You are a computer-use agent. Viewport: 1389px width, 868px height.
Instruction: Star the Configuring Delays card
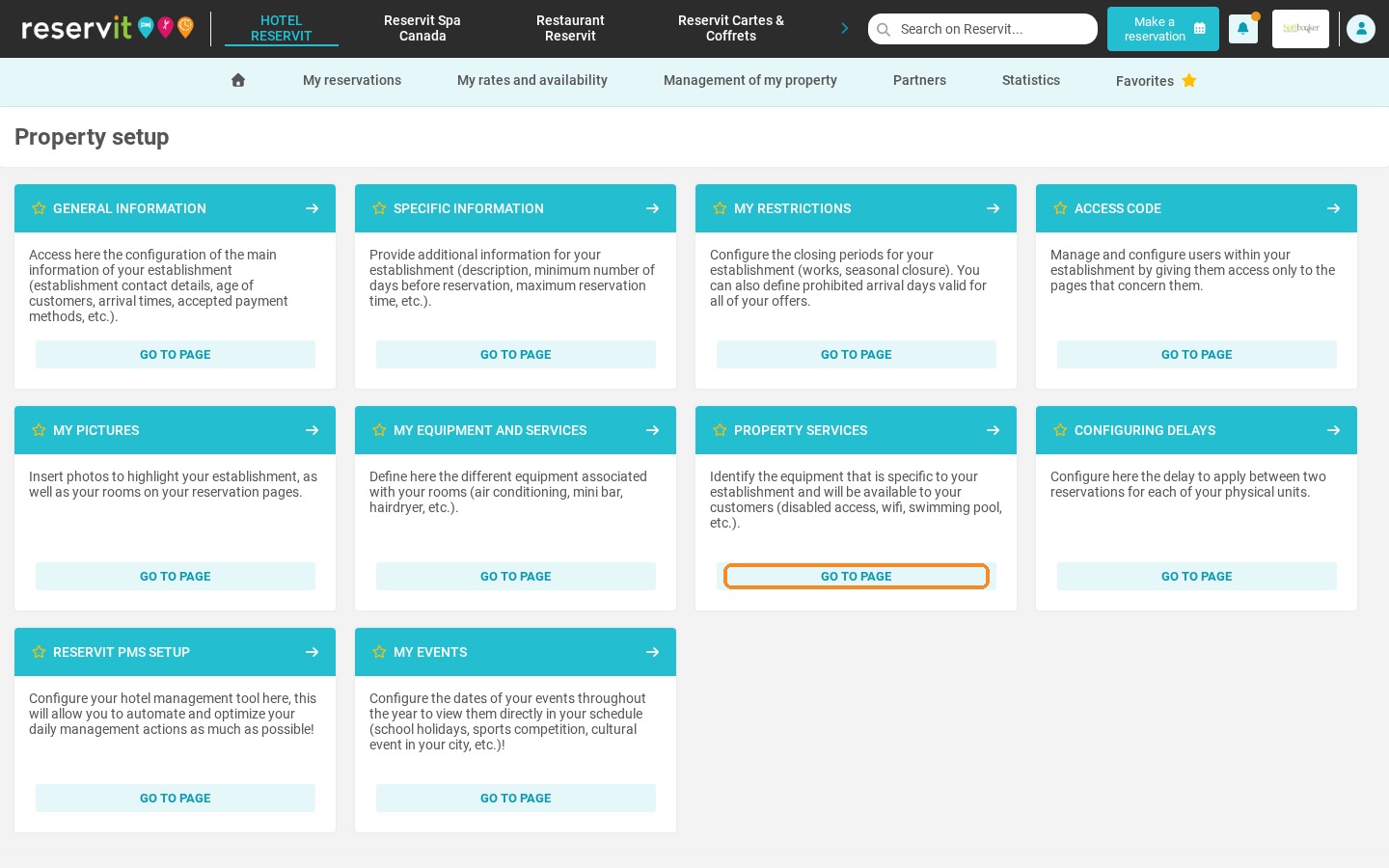click(1060, 430)
